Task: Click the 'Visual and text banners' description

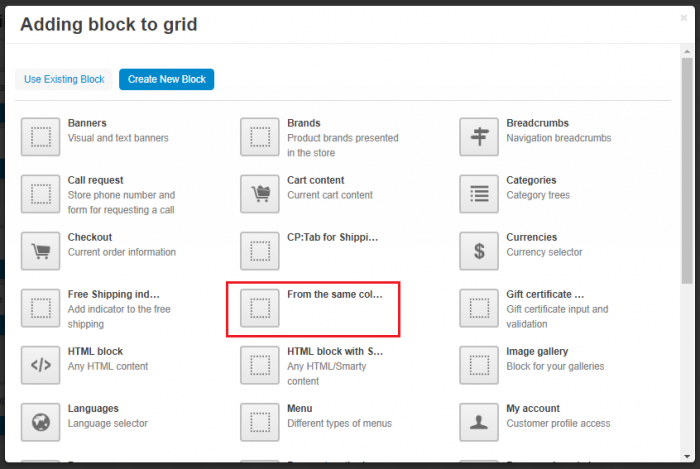Action: pyautogui.click(x=118, y=138)
